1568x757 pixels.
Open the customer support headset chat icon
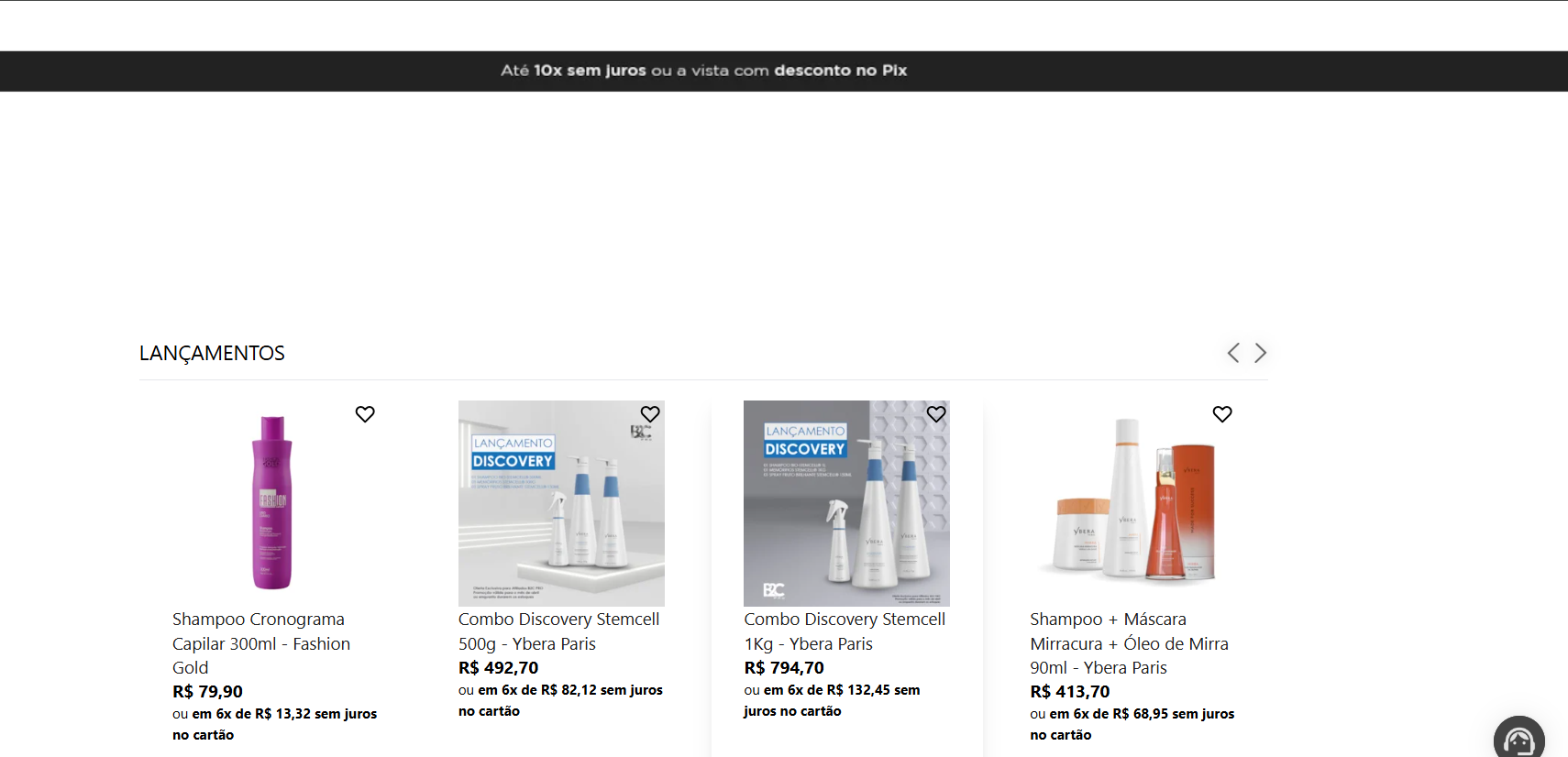point(1518,739)
